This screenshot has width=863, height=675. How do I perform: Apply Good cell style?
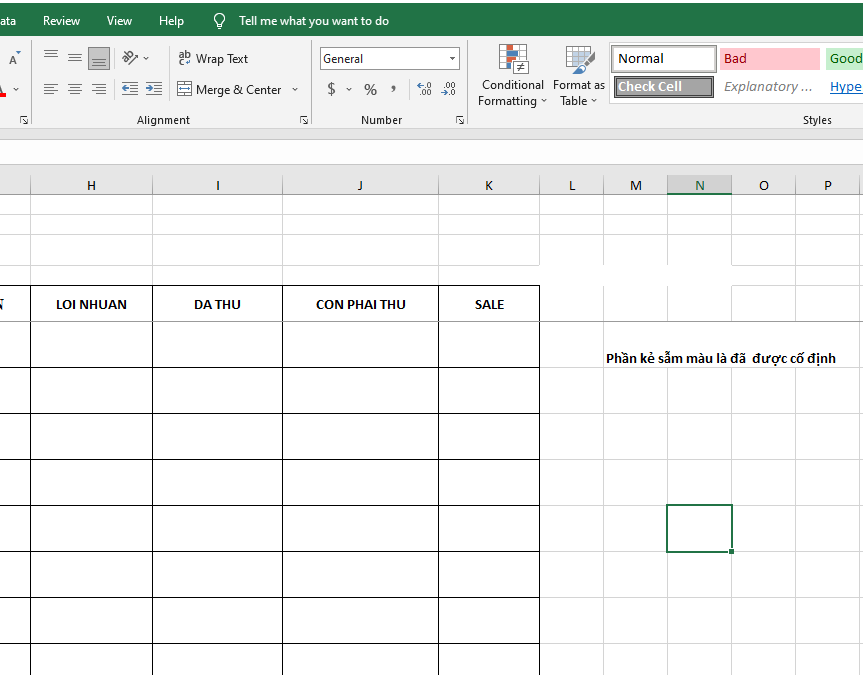(844, 58)
